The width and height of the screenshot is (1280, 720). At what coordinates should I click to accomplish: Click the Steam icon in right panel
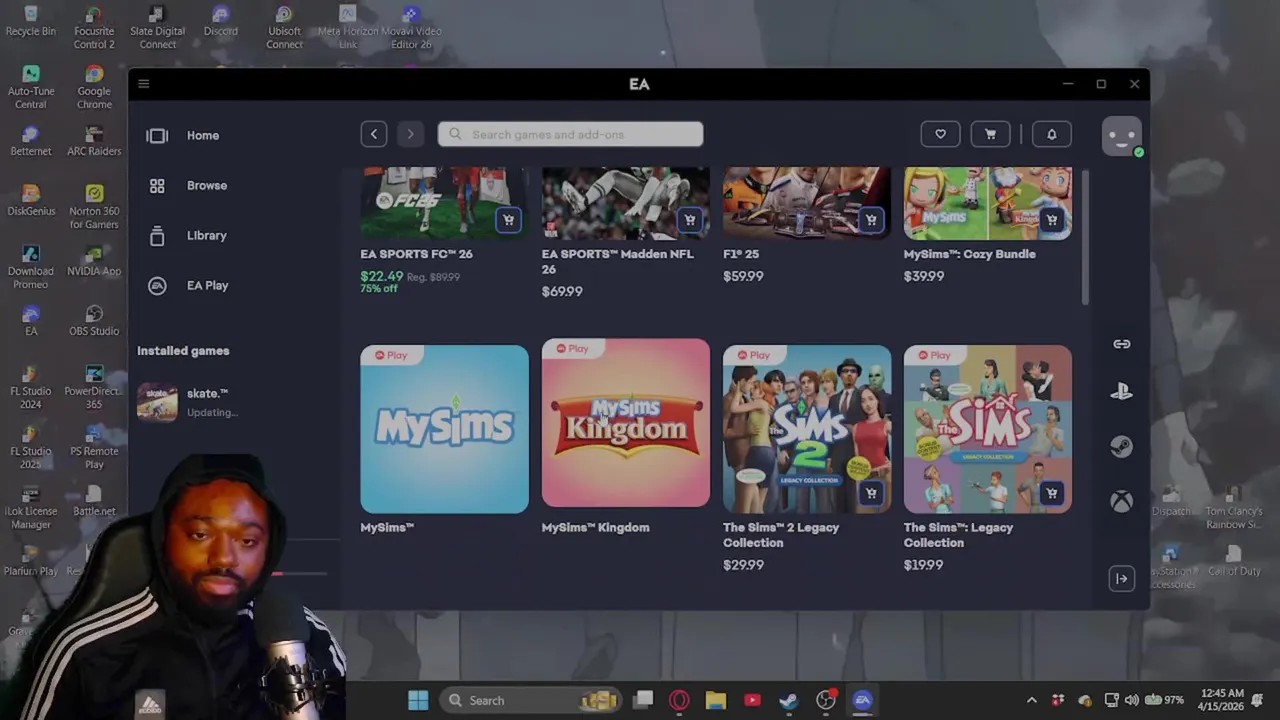click(1121, 446)
